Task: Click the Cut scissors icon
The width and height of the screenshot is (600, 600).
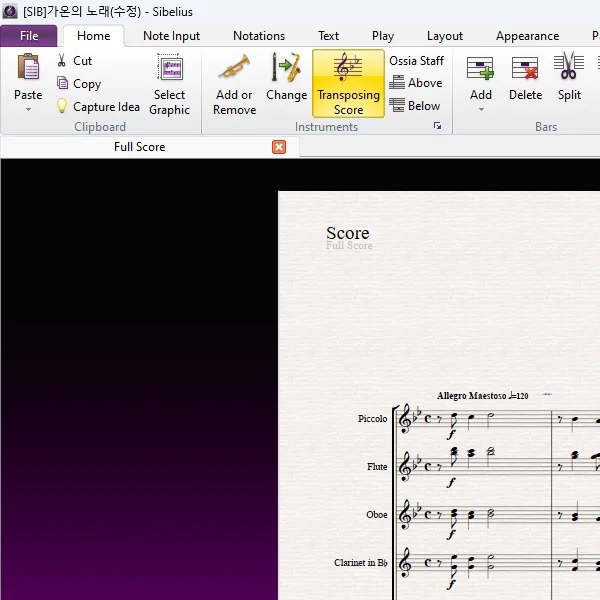Action: pos(63,61)
